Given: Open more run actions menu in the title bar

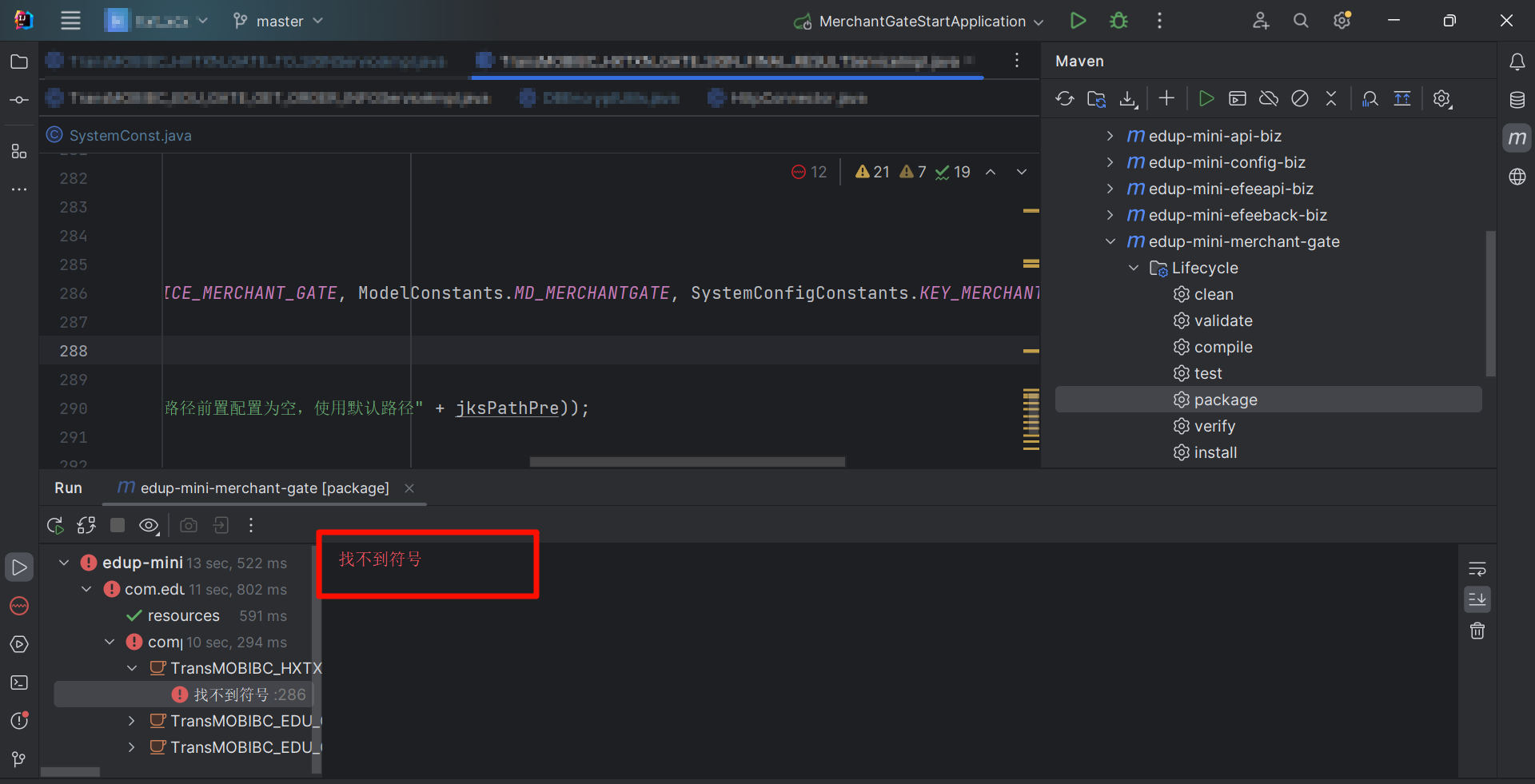Looking at the screenshot, I should [1159, 21].
